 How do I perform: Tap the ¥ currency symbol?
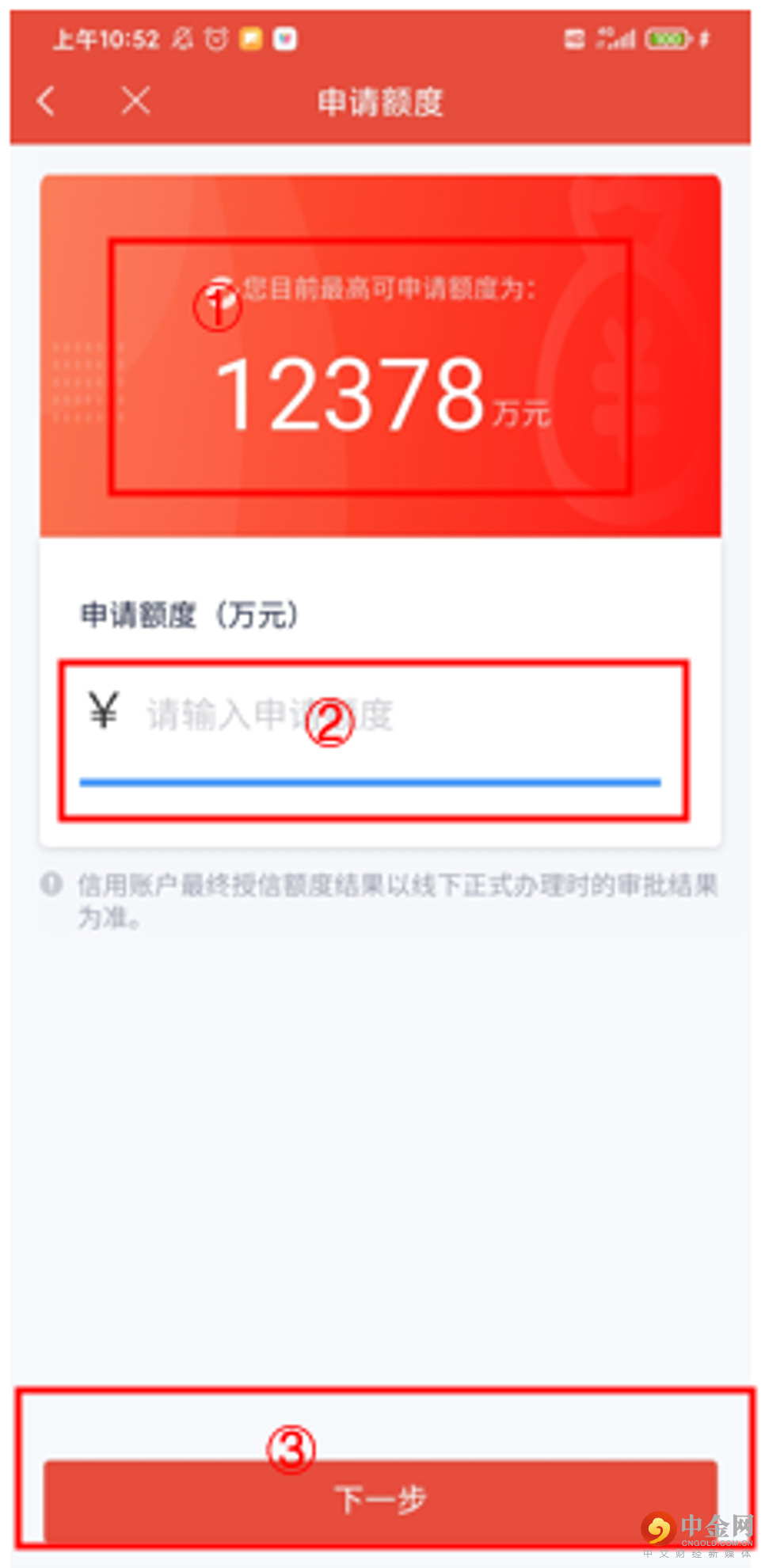point(104,711)
